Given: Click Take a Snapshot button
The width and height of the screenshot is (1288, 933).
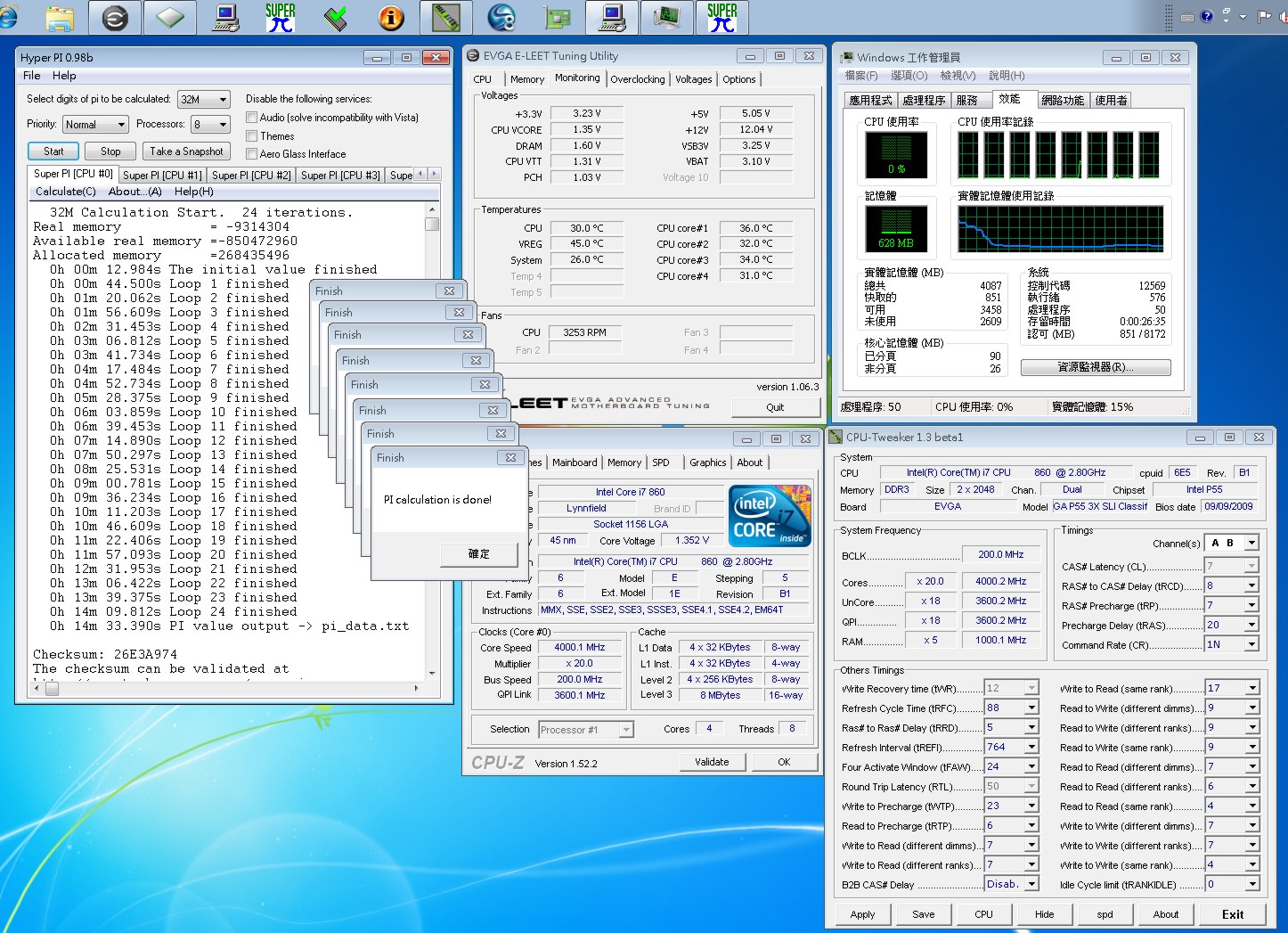Looking at the screenshot, I should [186, 151].
